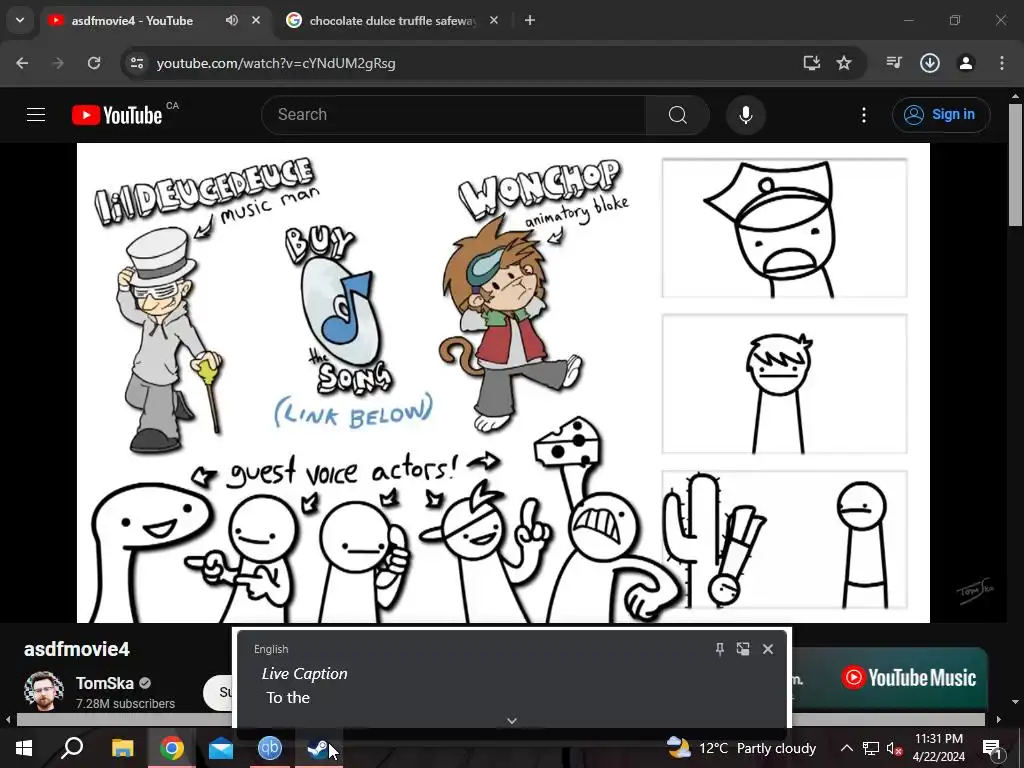Open qBittorrent from the taskbar
Screen dimensions: 1024x768
point(270,748)
